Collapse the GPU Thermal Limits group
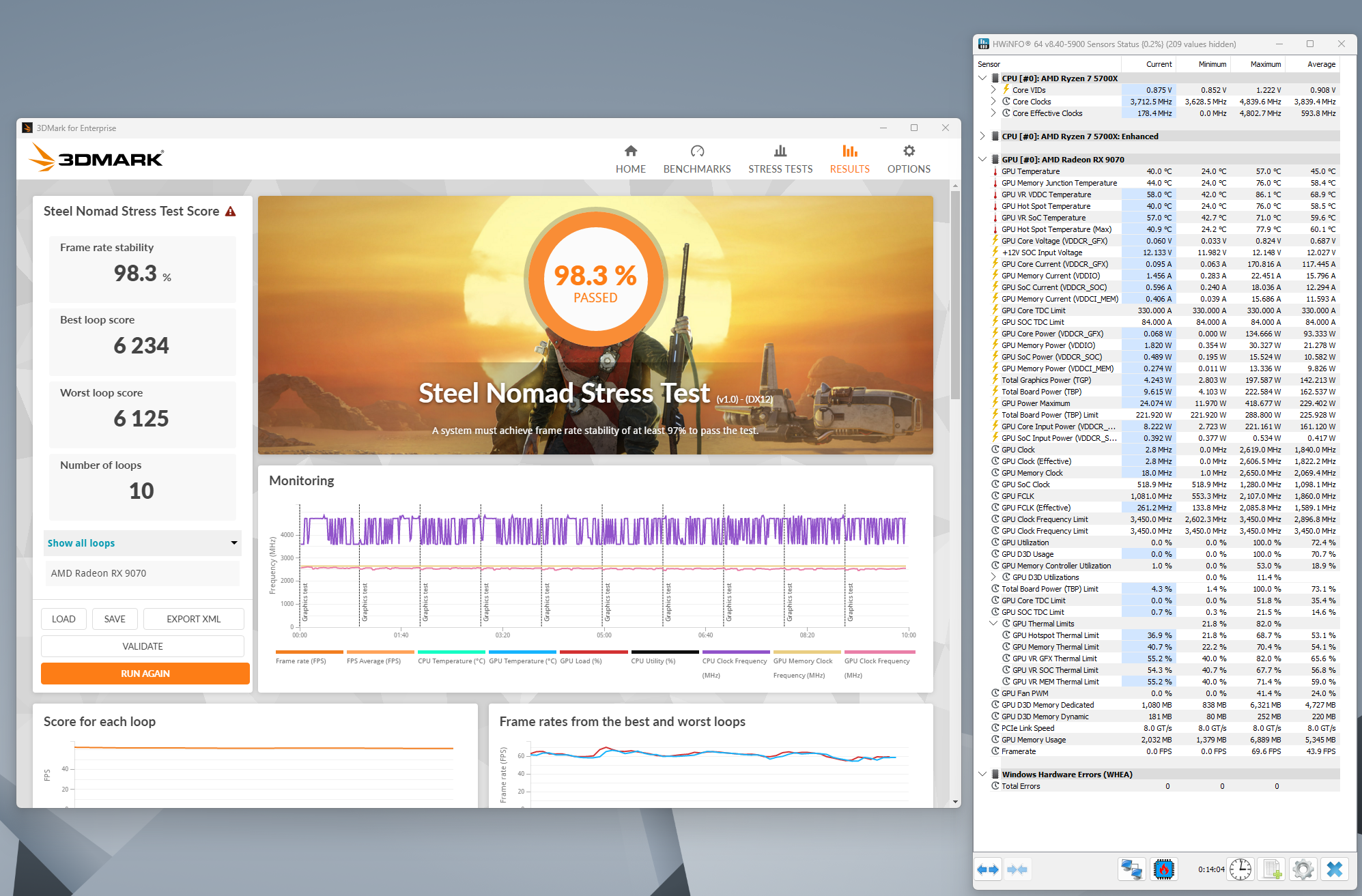The image size is (1362, 896). [993, 624]
